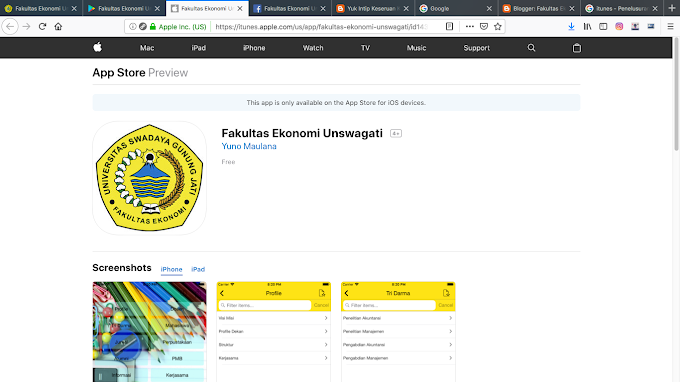This screenshot has width=680, height=382.
Task: Open the downloads arrow icon
Action: click(572, 26)
